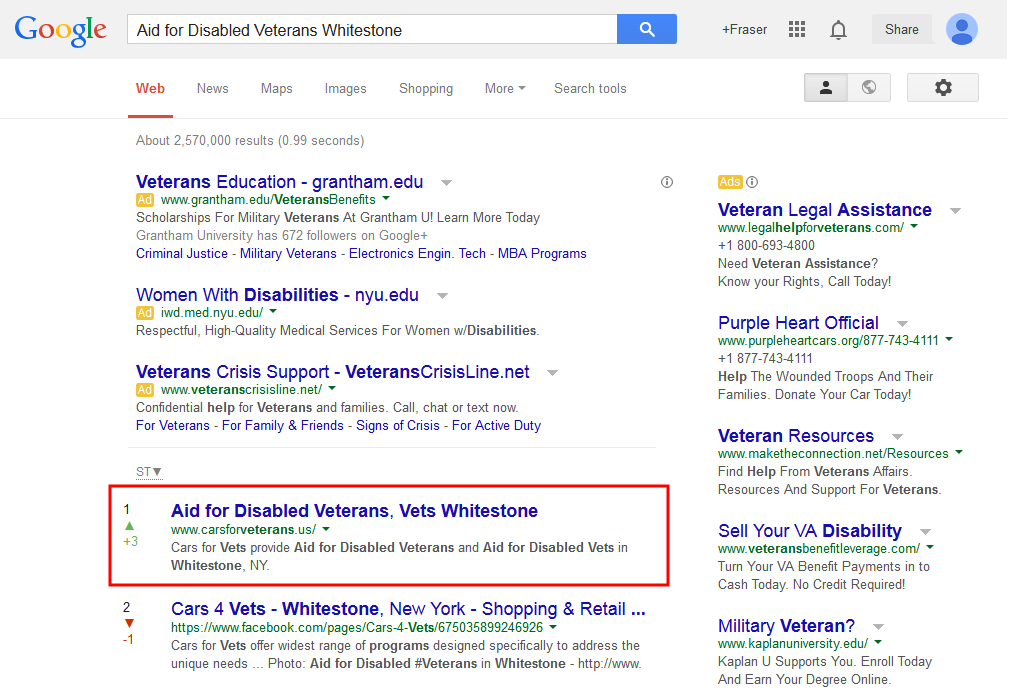Image resolution: width=1027 pixels, height=690 pixels.
Task: Click the search query input field
Action: [x=372, y=29]
